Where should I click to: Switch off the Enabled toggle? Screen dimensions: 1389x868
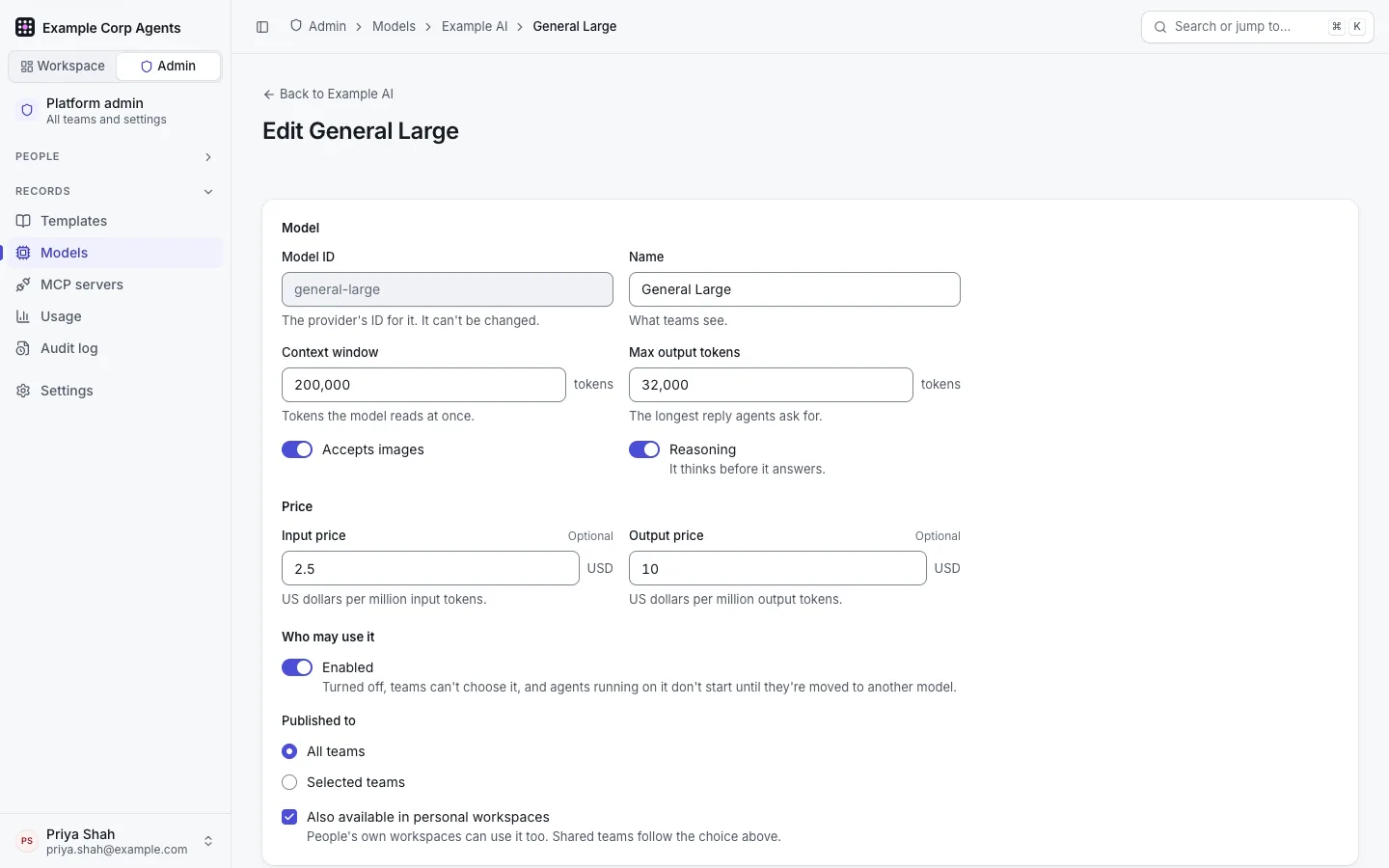pos(297,667)
